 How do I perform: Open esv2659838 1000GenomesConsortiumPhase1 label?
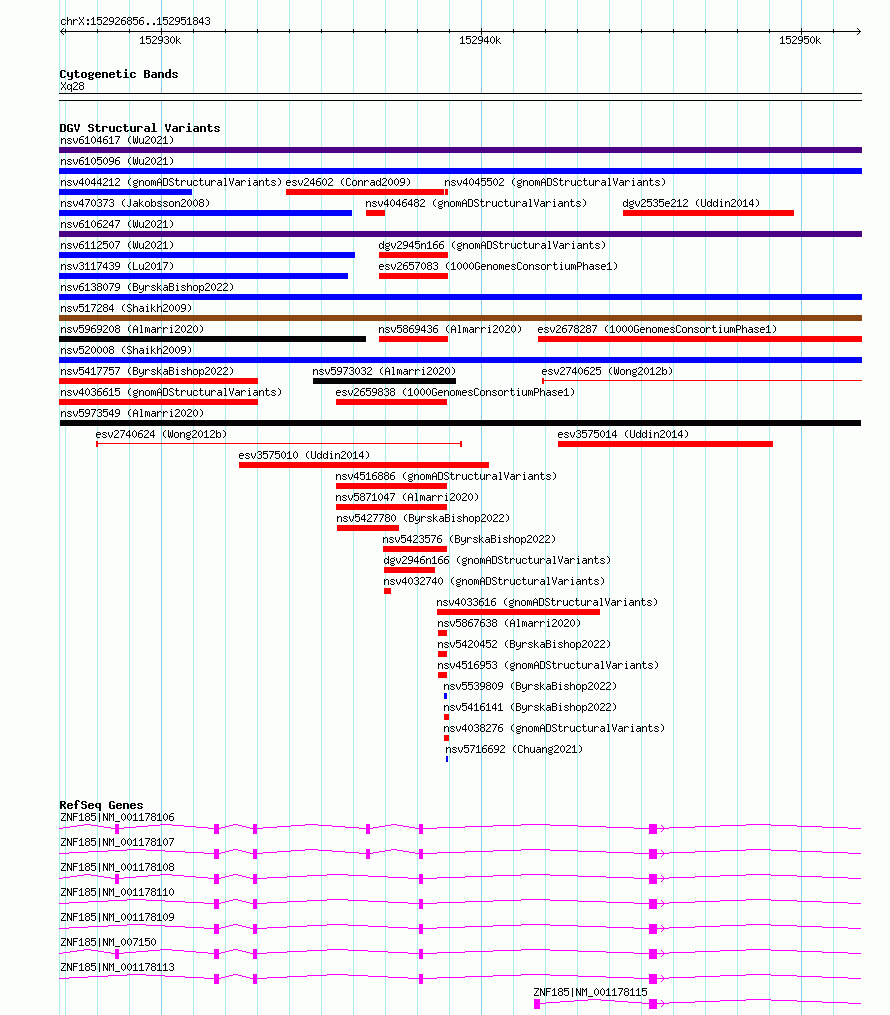click(455, 392)
